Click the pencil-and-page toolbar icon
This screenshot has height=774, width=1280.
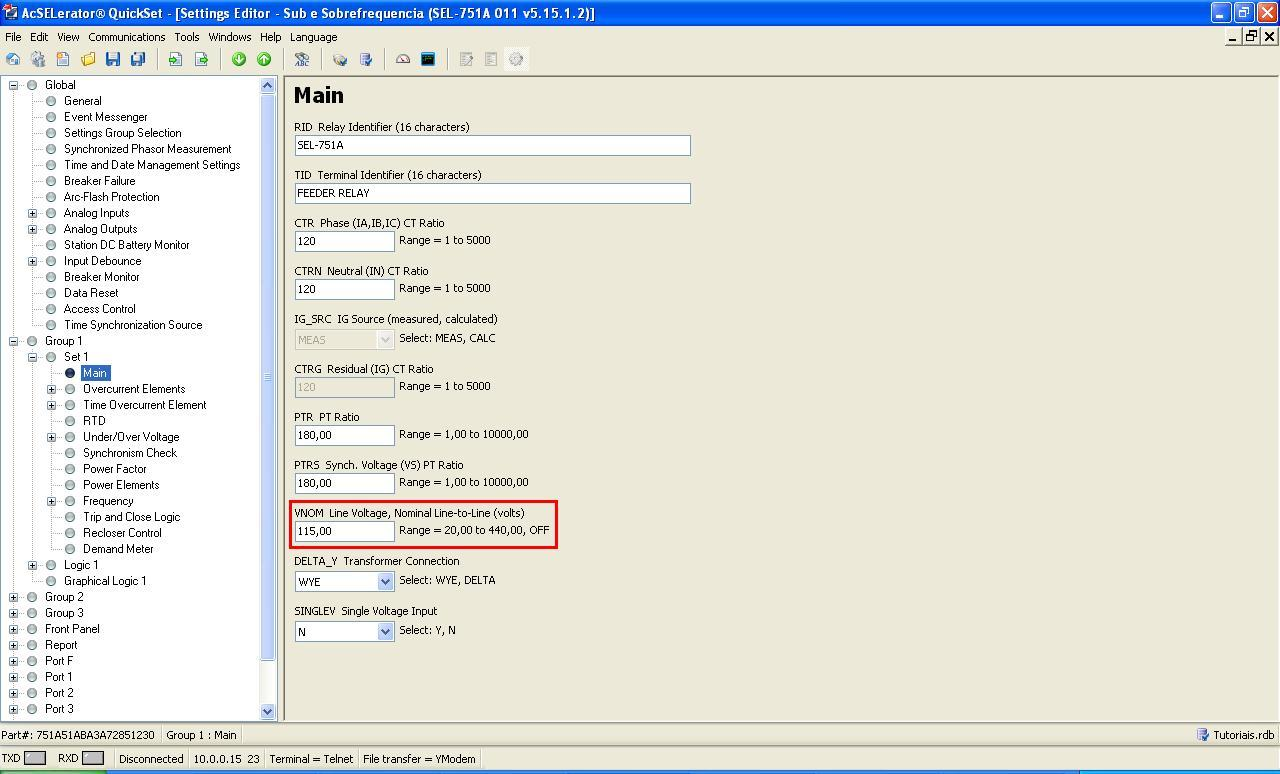click(x=466, y=59)
